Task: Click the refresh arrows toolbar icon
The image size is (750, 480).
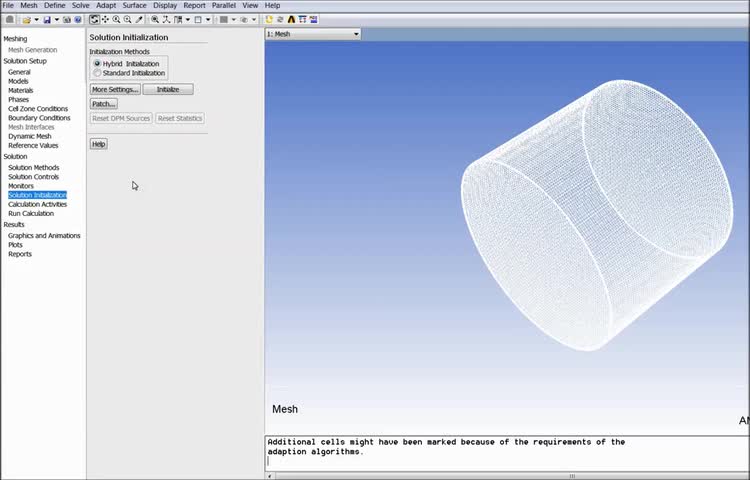Action: (280, 20)
